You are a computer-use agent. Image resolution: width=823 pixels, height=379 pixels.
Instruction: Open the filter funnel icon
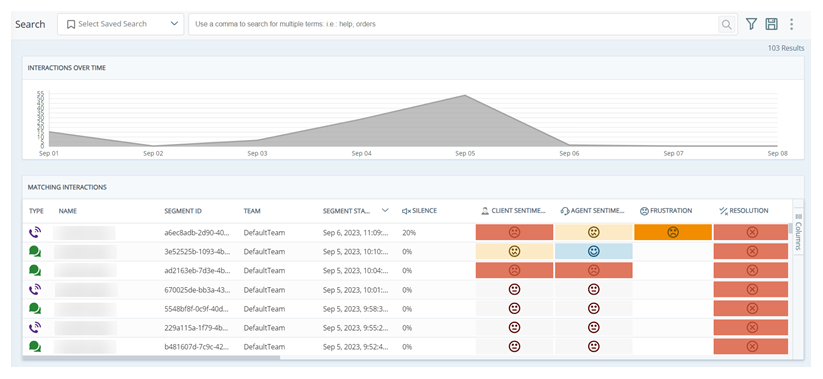[x=752, y=24]
